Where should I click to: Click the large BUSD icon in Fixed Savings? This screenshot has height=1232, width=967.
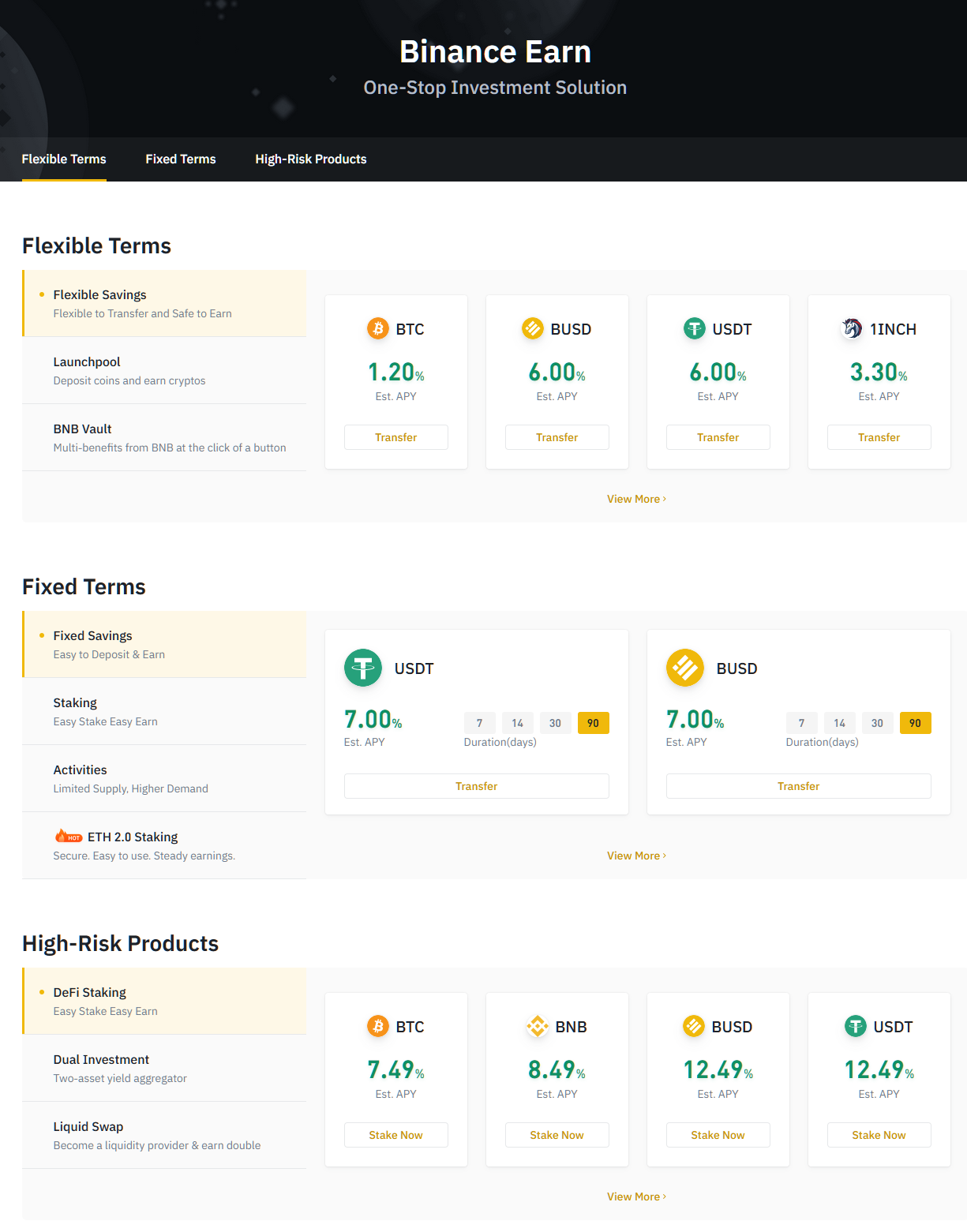click(x=685, y=668)
